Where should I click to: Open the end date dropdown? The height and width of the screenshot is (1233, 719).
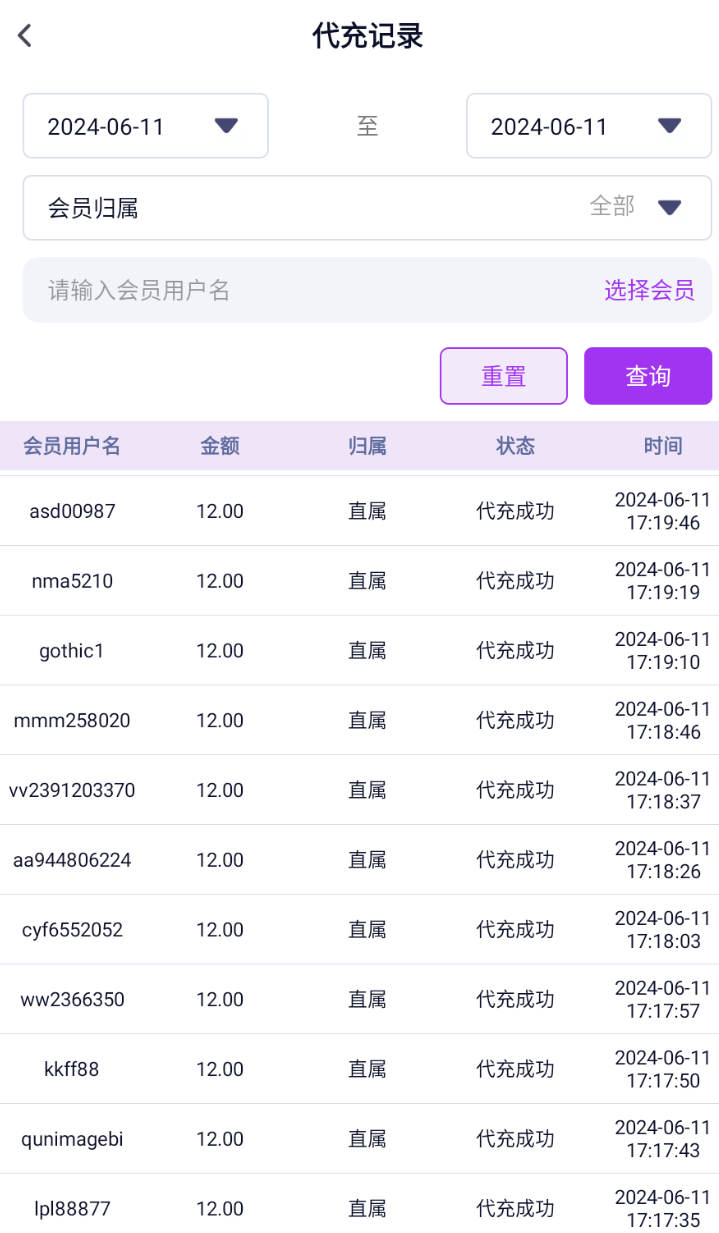pyautogui.click(x=589, y=126)
